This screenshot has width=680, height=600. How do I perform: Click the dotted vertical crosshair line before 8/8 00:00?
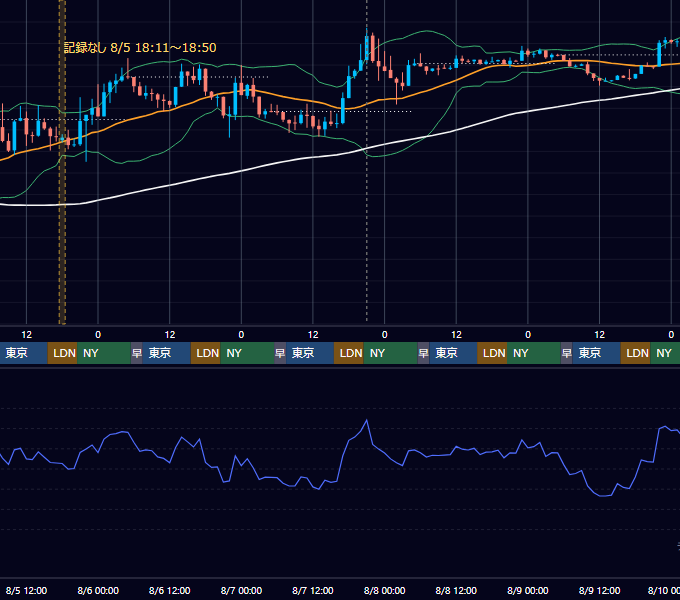click(367, 162)
